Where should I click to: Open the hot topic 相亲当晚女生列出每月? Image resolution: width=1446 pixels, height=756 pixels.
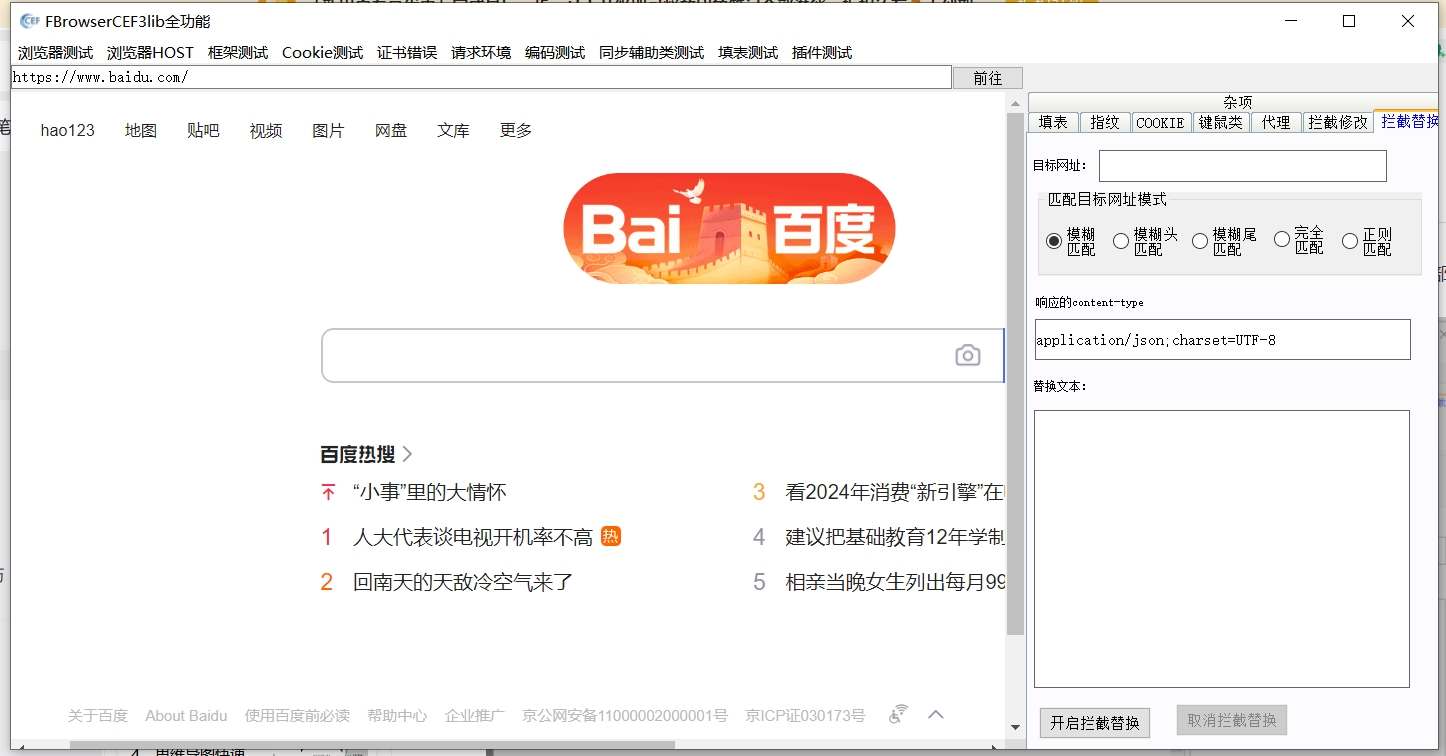(x=895, y=582)
